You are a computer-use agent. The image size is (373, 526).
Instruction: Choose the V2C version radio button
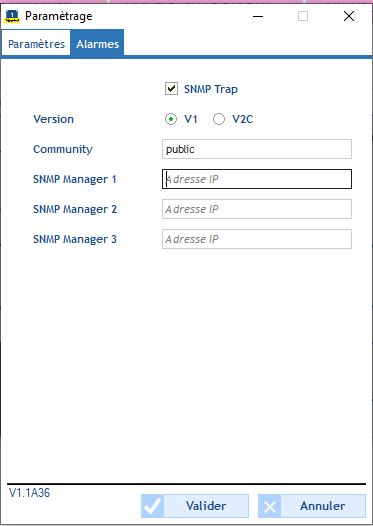click(x=219, y=119)
